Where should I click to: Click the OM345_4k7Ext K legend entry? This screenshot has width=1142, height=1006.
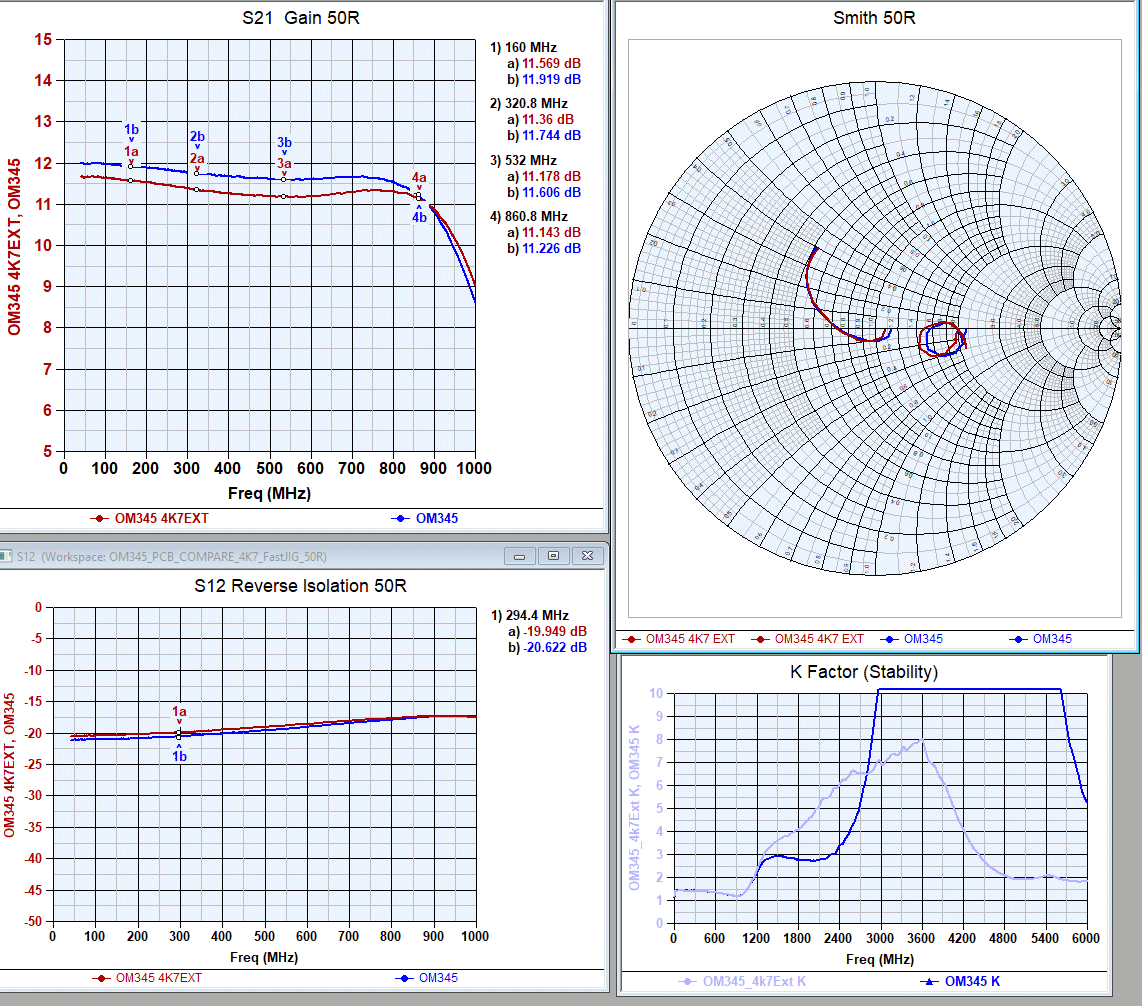click(742, 982)
